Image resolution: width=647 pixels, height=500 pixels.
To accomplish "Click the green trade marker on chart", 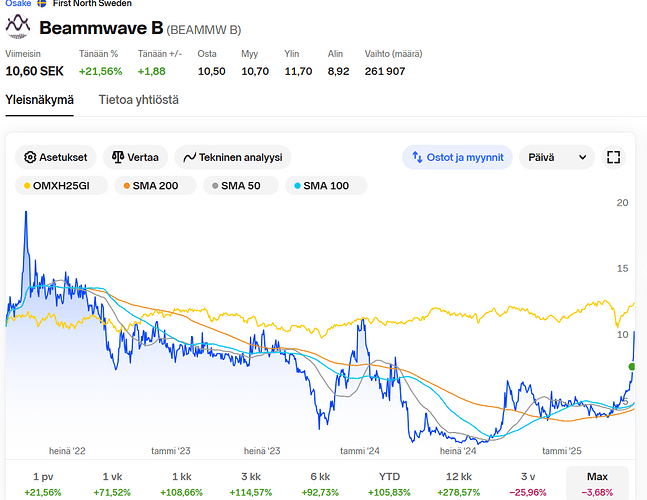I will click(631, 366).
